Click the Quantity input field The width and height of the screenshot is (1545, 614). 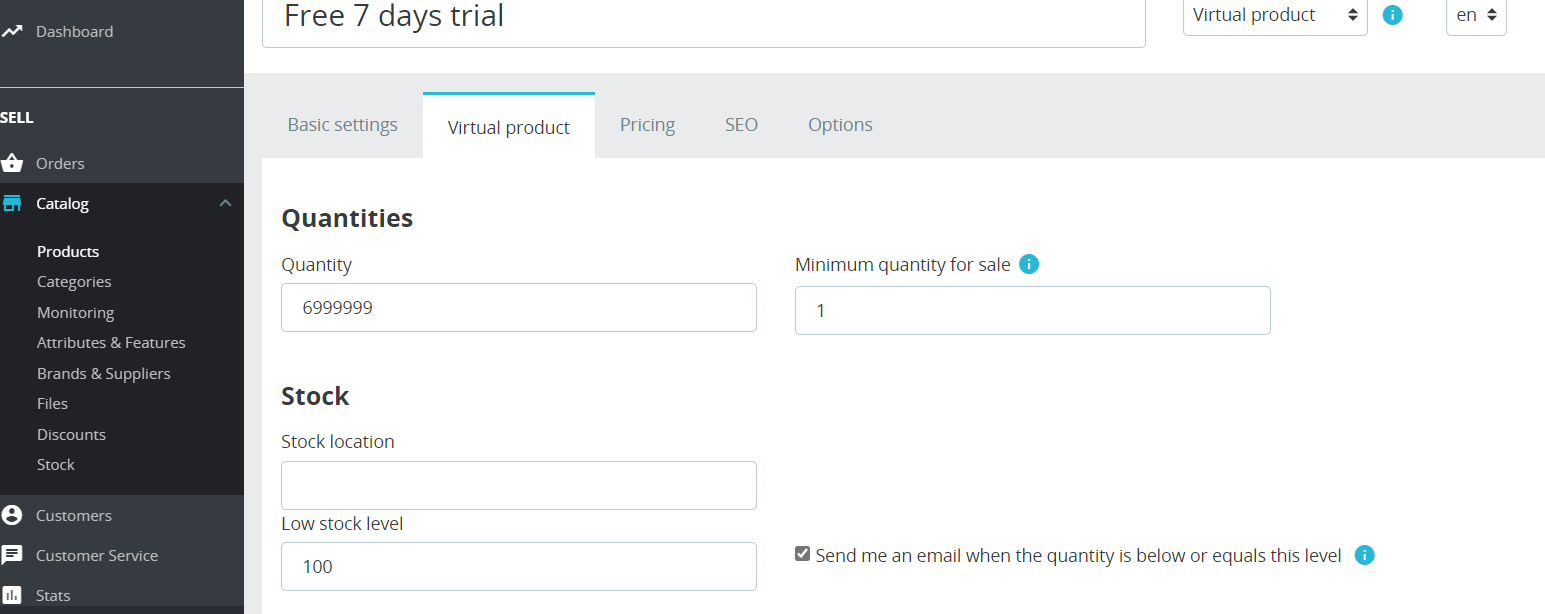click(x=518, y=308)
